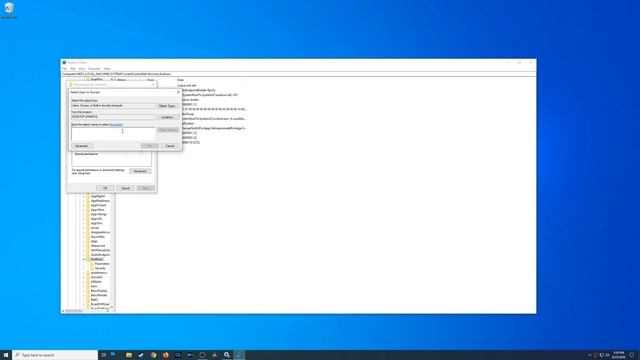Collapse the Audiosrv key
640x360 pixels.
(x=84, y=259)
